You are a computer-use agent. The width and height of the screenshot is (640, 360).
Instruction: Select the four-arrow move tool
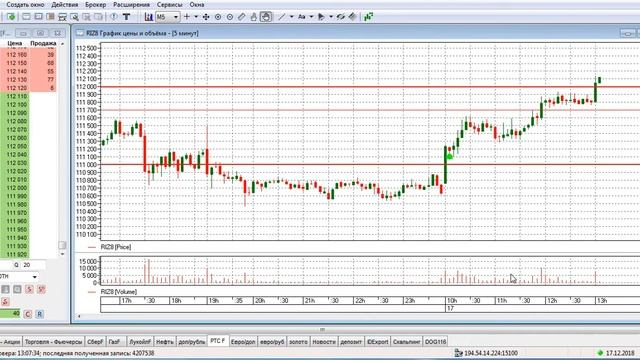[x=206, y=17]
